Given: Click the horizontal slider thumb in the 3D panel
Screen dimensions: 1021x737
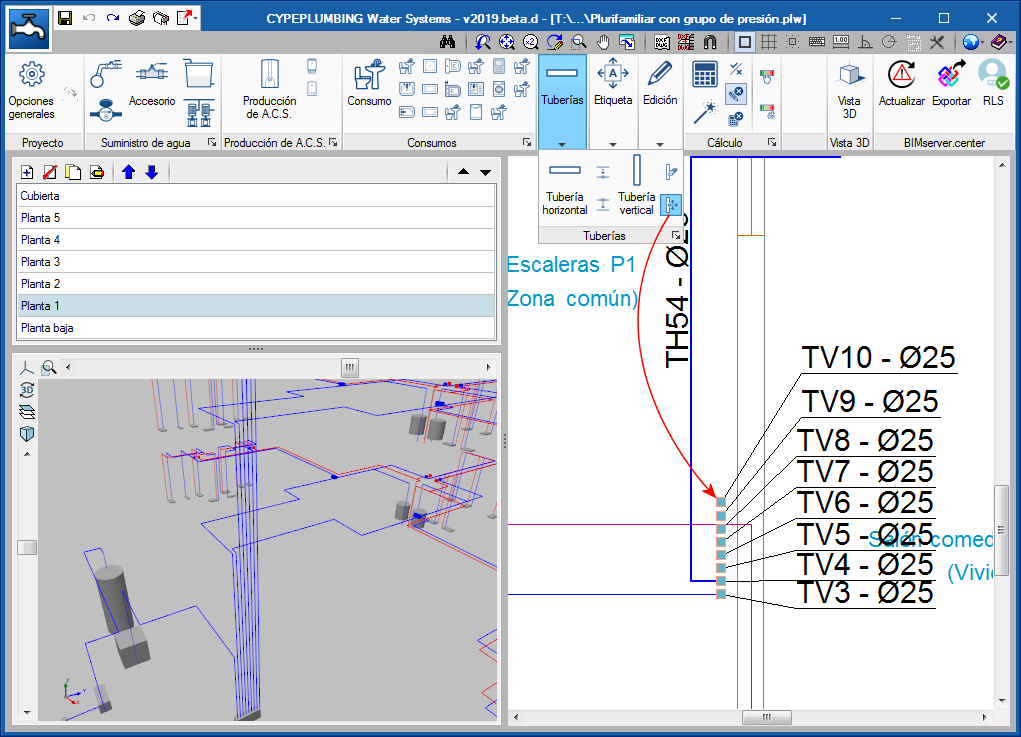Looking at the screenshot, I should click(x=350, y=367).
